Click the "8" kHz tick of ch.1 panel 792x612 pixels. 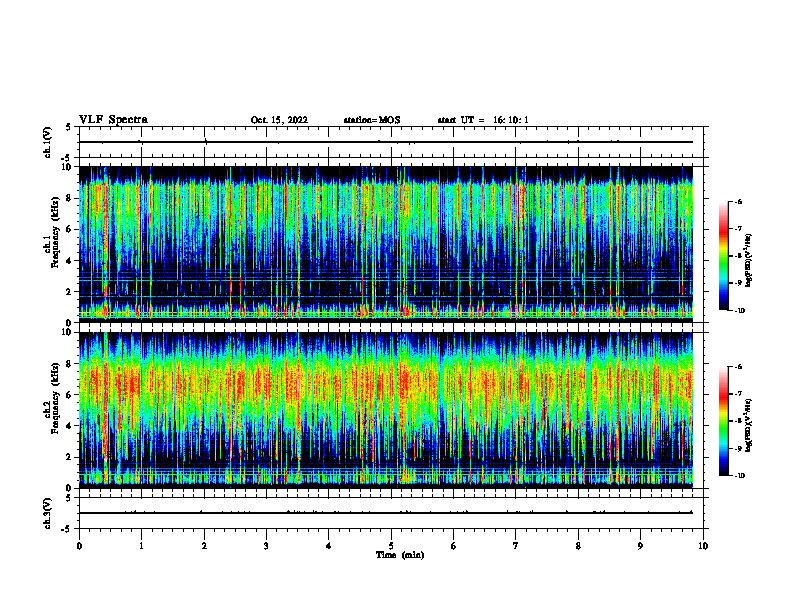point(69,198)
